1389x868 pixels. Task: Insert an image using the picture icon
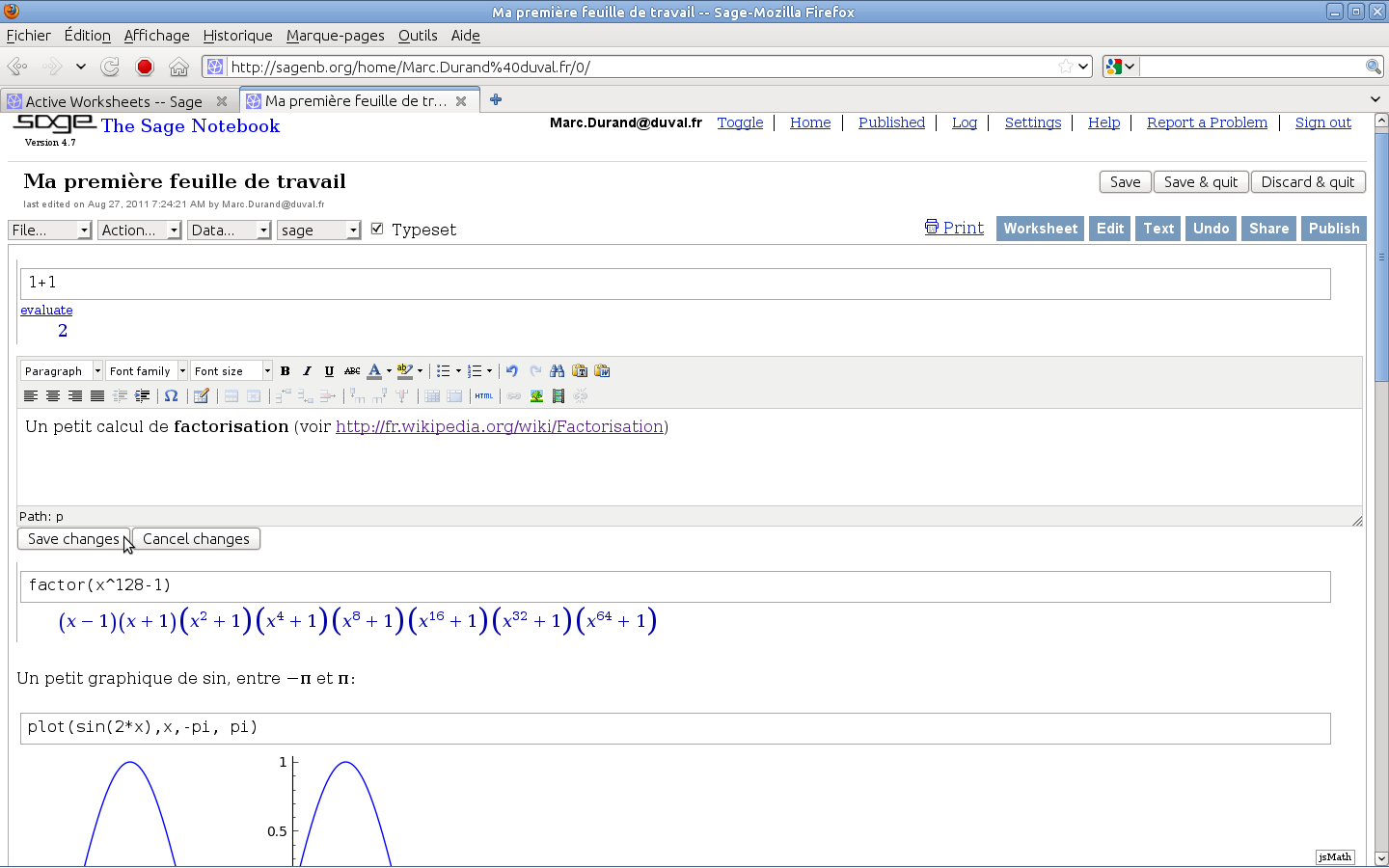tap(536, 396)
